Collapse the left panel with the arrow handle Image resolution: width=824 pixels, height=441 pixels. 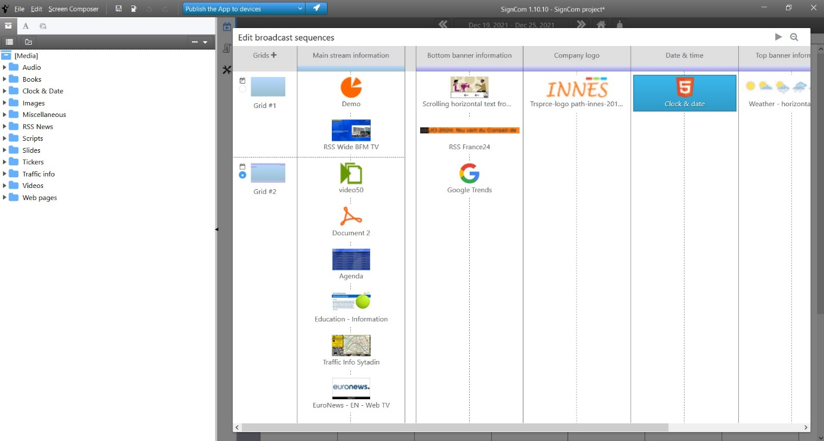tap(217, 229)
